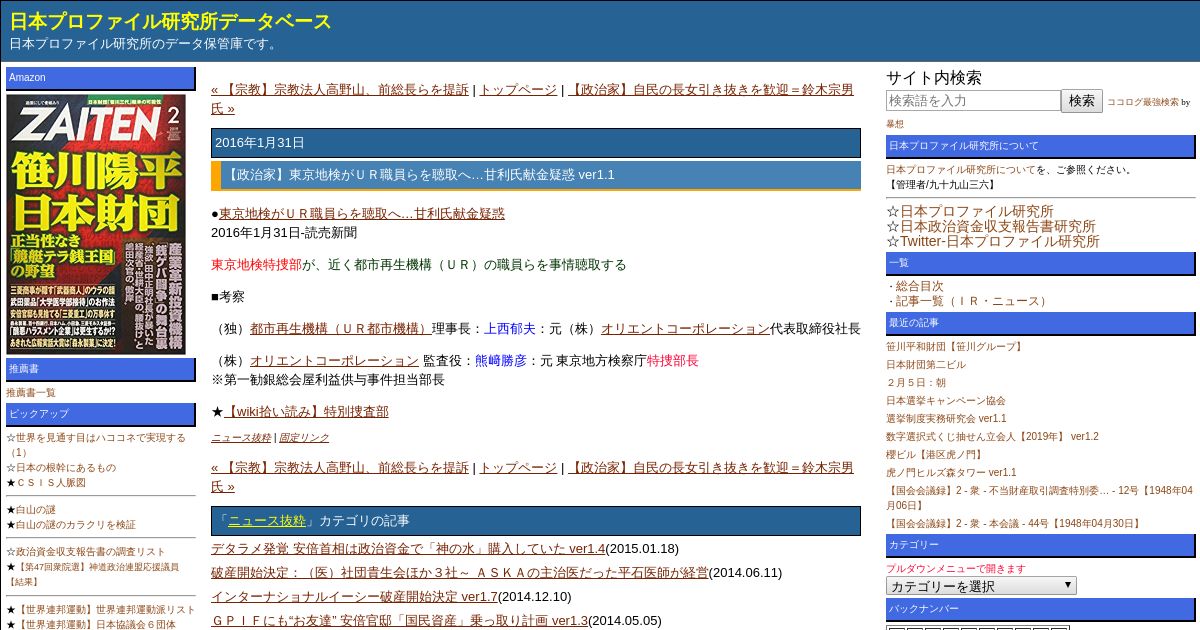
Task: Open the 特捜部長 link
Action: tap(673, 360)
